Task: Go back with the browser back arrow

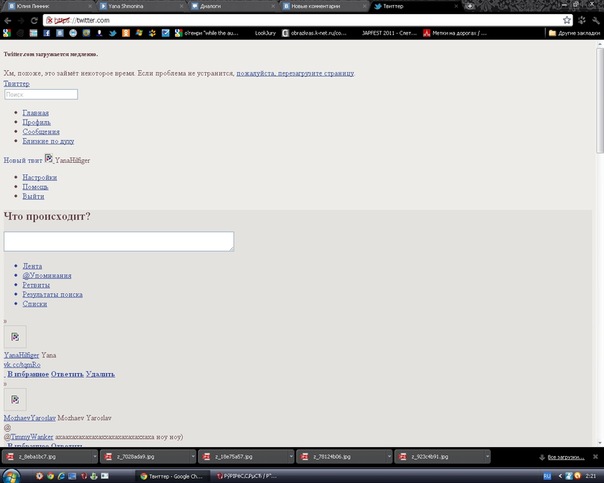Action: point(8,20)
